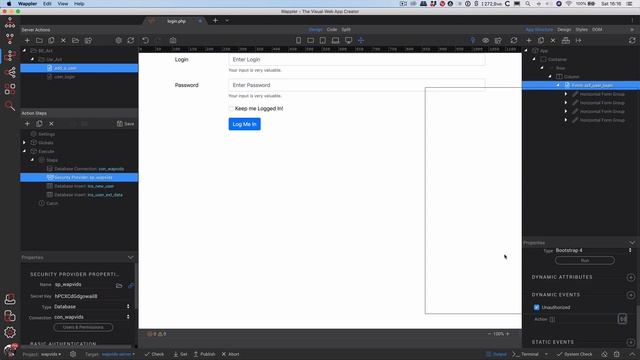Switch to Design view tab
This screenshot has width=640, height=360.
tap(315, 29)
